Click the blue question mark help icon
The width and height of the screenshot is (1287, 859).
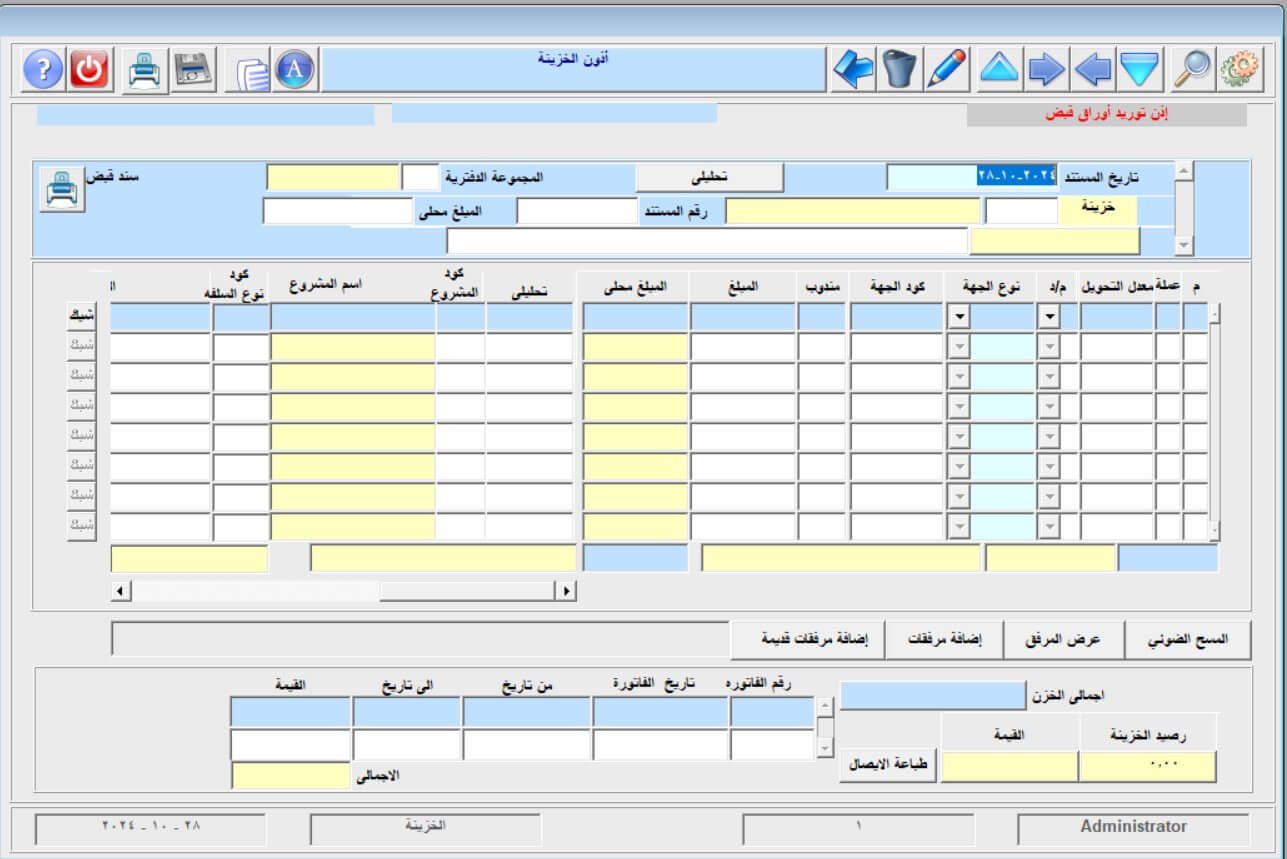(x=43, y=70)
